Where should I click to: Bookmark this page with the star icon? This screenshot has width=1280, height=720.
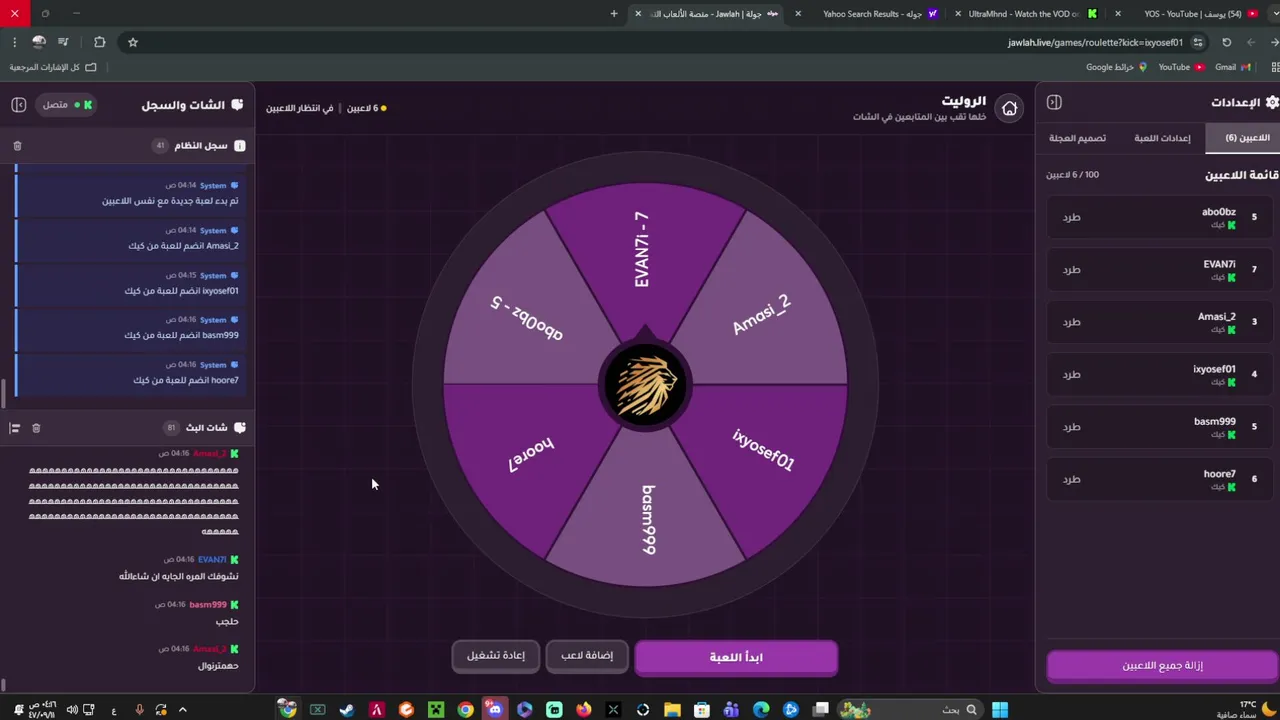click(x=133, y=42)
